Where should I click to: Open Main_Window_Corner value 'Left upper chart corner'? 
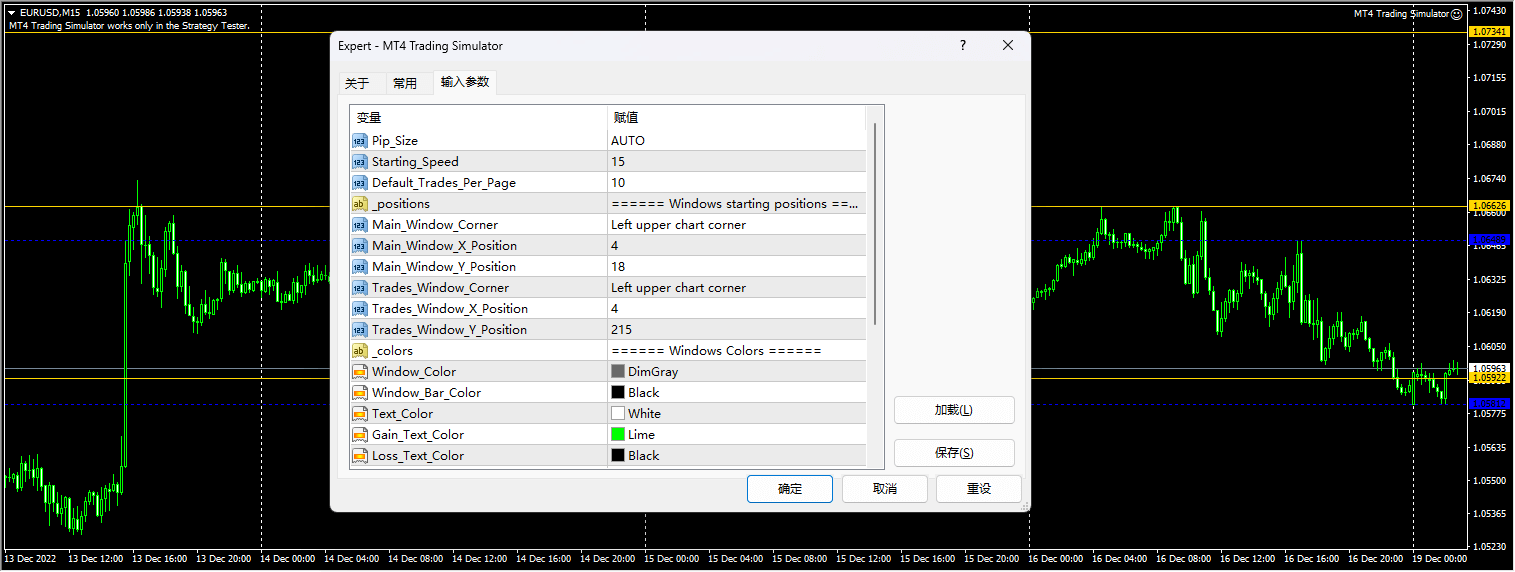[736, 225]
